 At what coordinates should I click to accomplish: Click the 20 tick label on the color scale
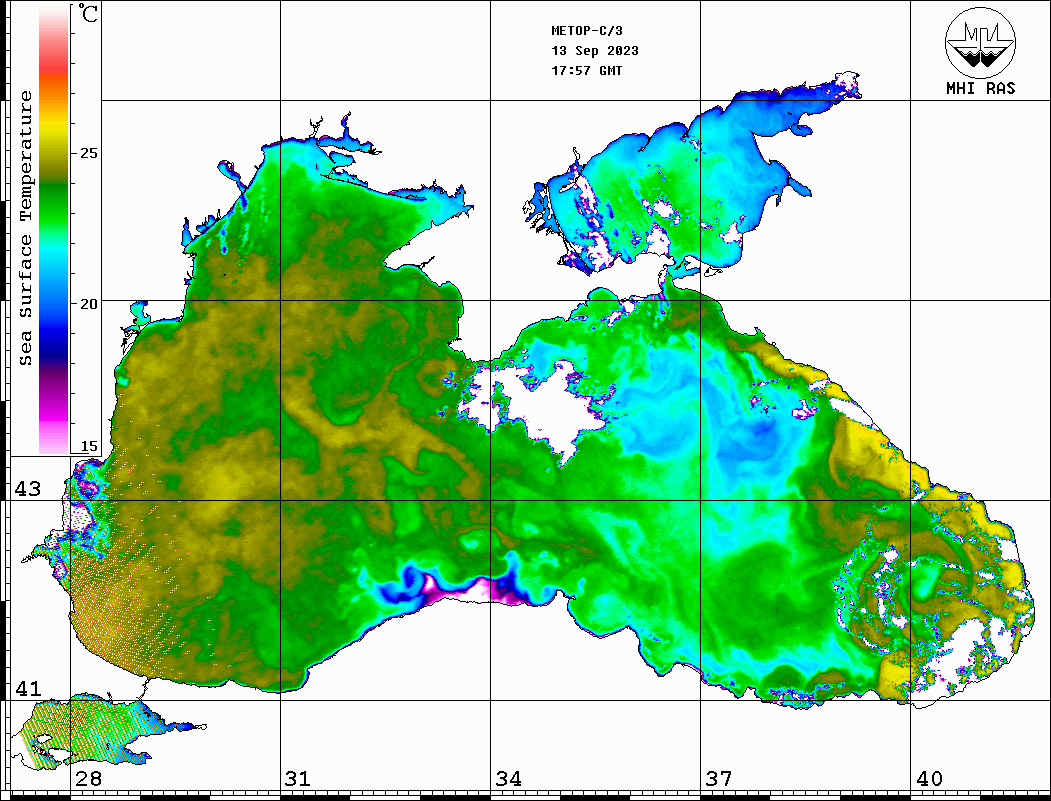click(88, 304)
